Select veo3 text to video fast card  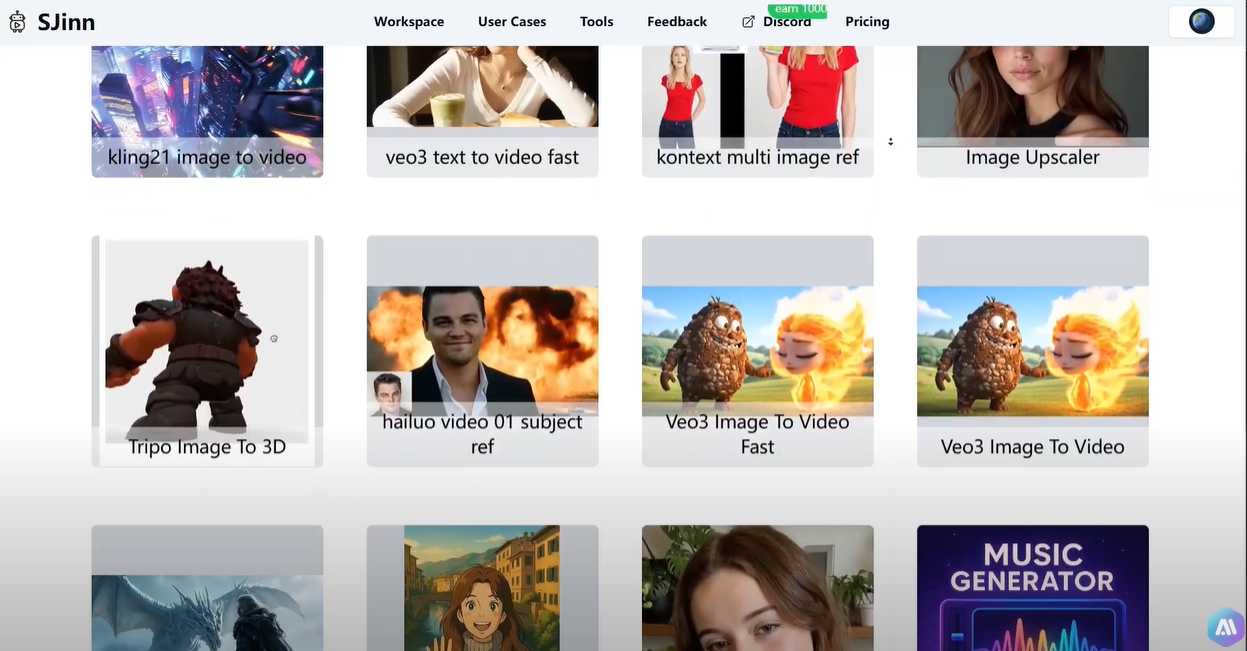pos(482,111)
